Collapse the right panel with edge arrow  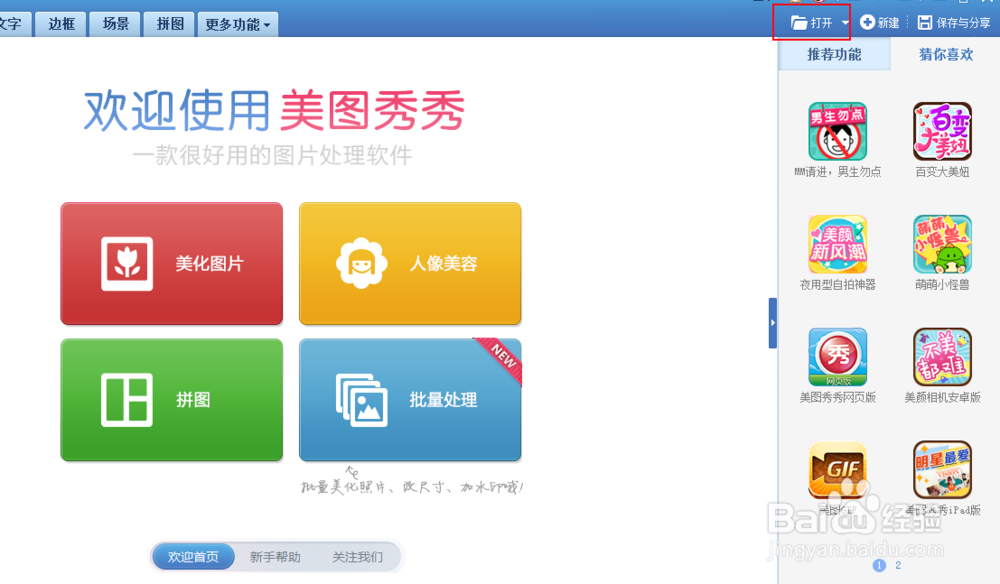[x=772, y=323]
